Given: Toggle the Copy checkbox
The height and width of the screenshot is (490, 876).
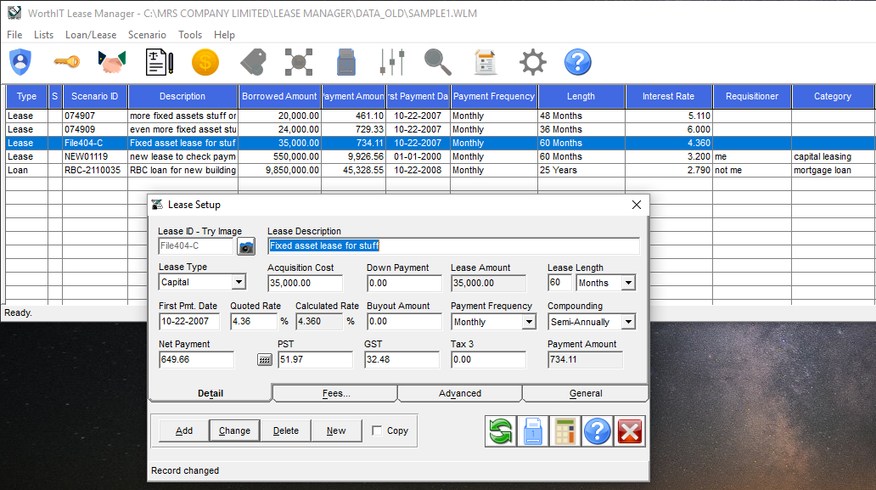Looking at the screenshot, I should [x=376, y=431].
